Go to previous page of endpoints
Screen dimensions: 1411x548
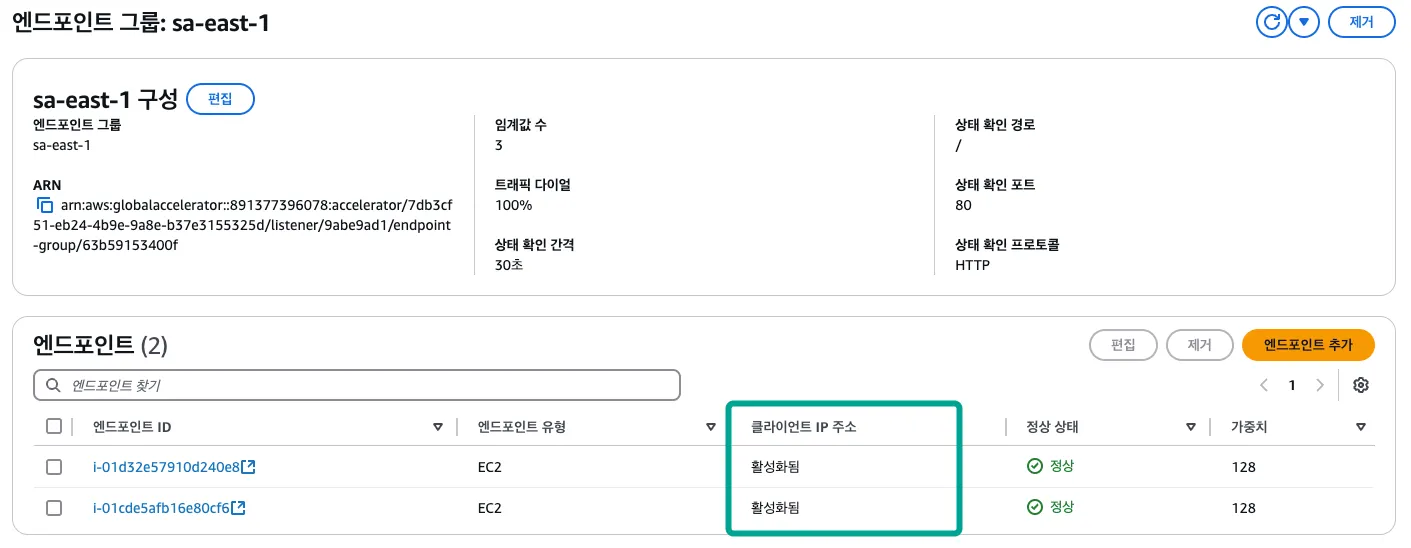point(1264,385)
